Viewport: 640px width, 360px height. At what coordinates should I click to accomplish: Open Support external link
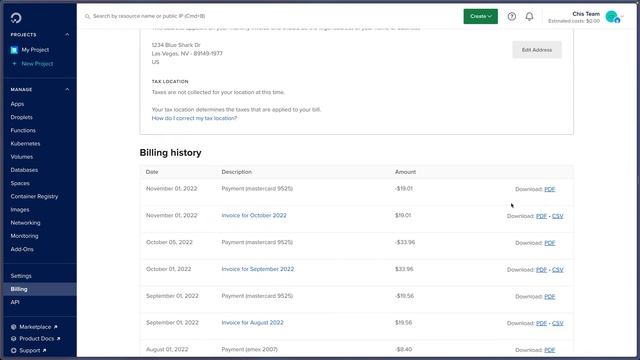33,351
